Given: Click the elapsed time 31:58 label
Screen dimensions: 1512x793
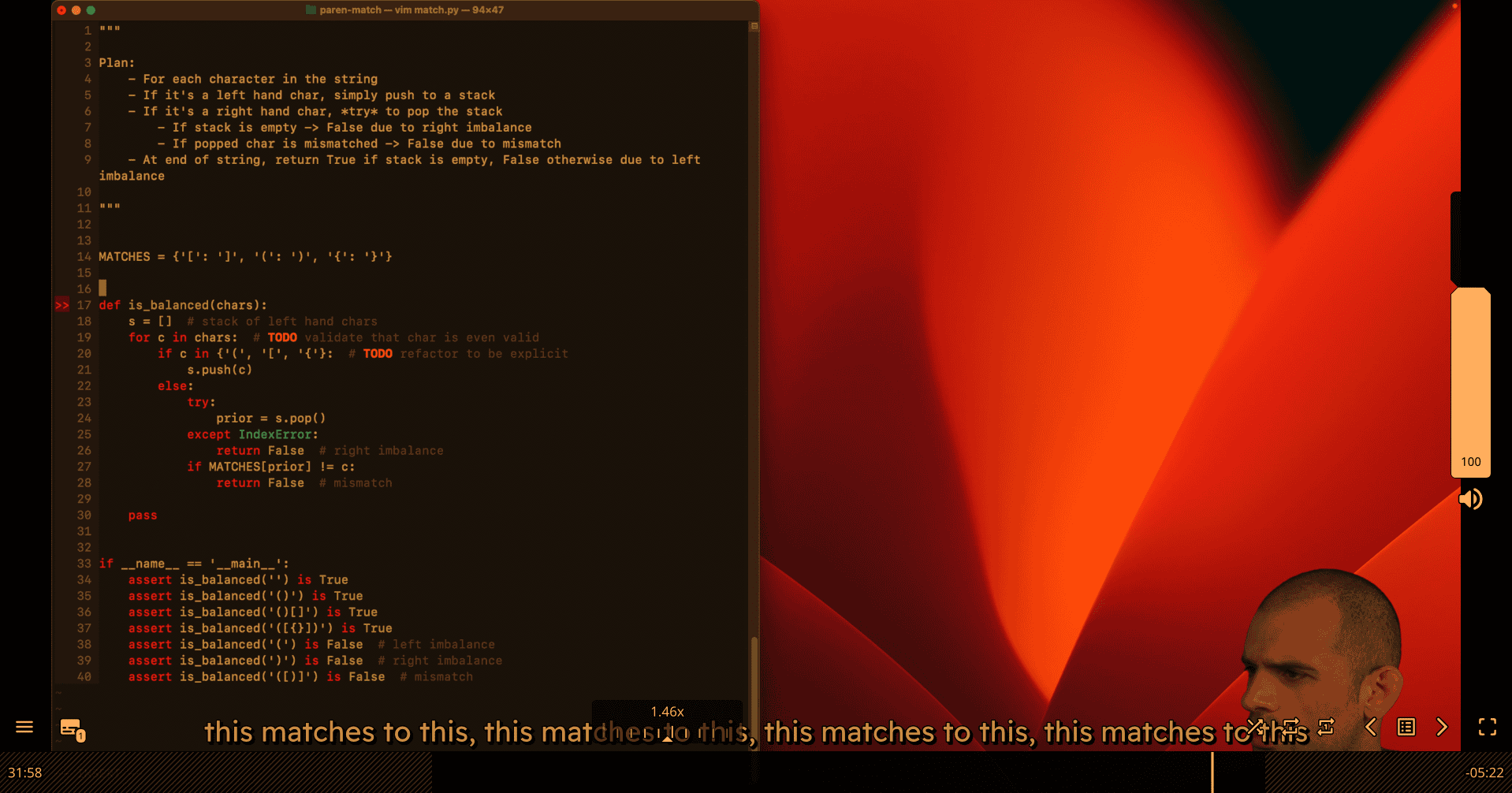Looking at the screenshot, I should click(25, 773).
